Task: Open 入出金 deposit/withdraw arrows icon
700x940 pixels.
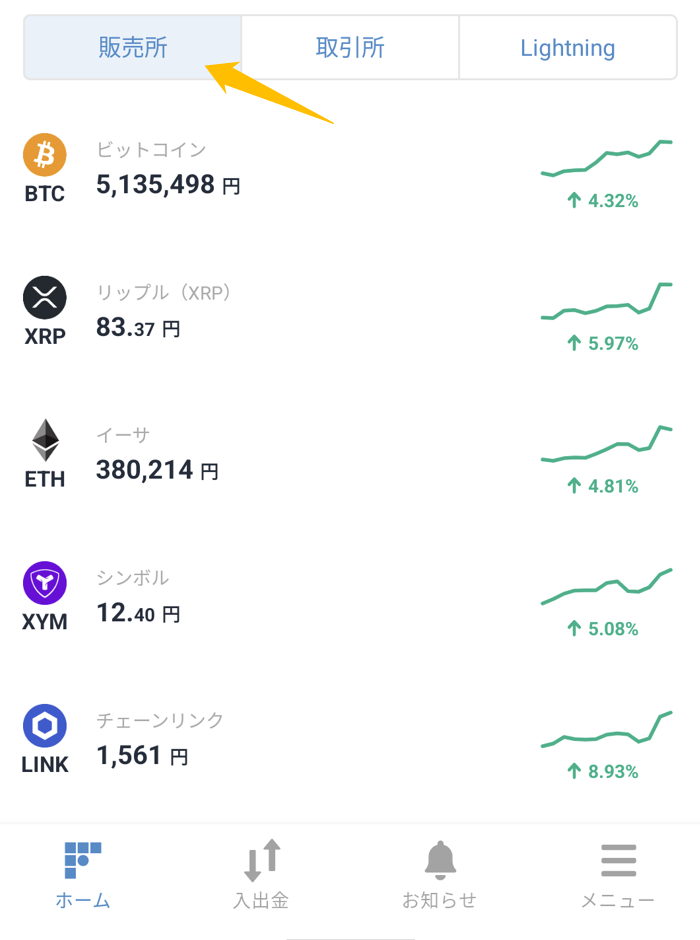Action: coord(262,860)
